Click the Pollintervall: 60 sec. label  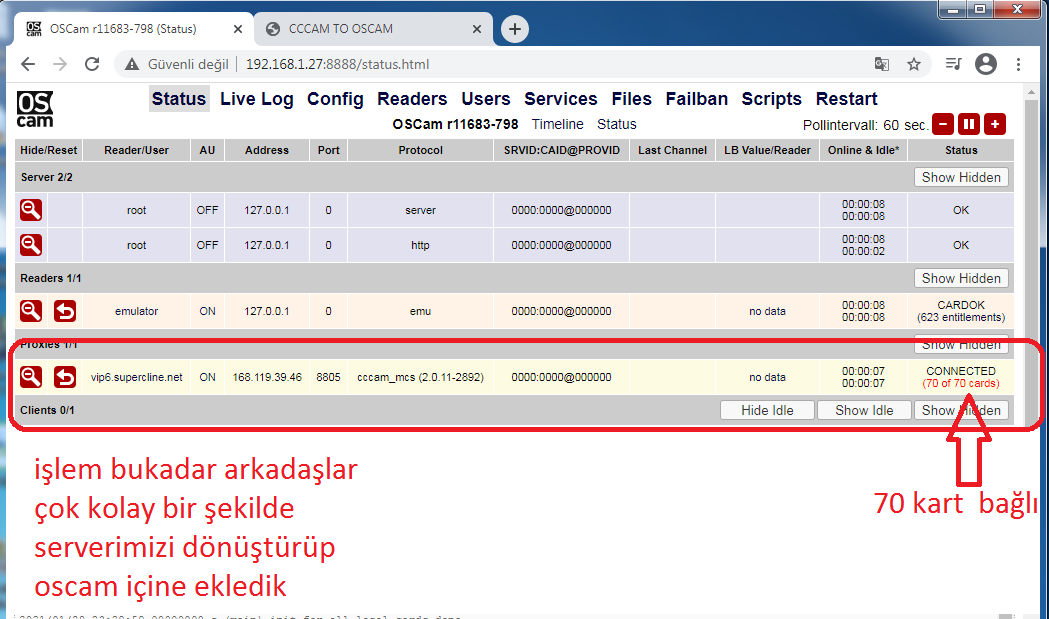click(865, 125)
